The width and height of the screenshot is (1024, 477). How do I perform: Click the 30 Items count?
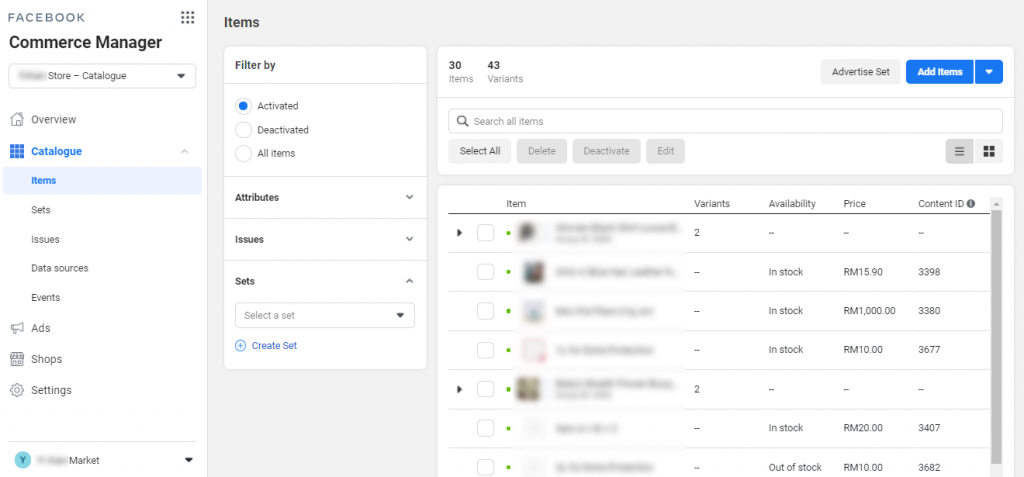point(461,71)
